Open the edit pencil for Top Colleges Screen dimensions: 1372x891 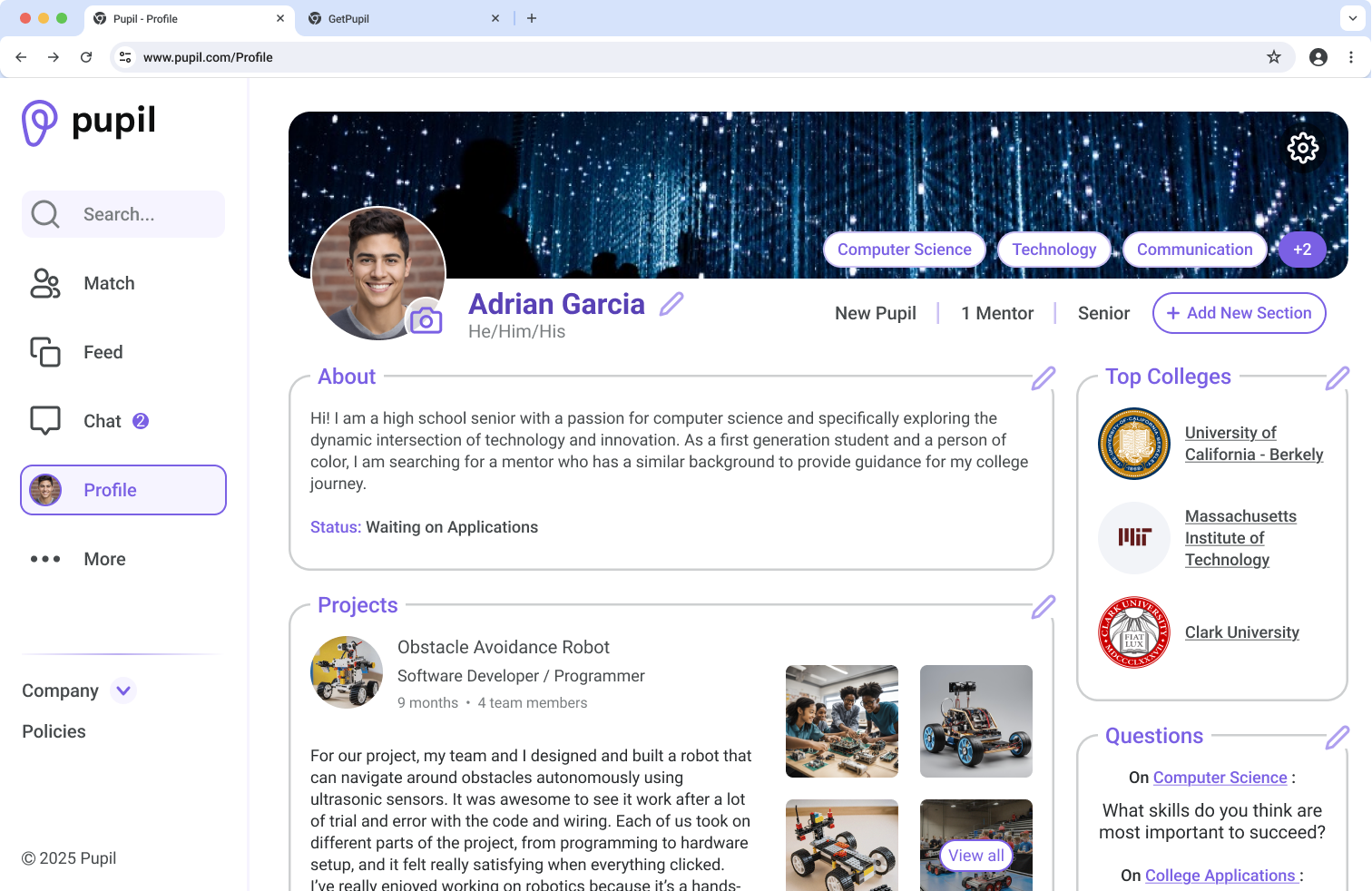[1338, 377]
